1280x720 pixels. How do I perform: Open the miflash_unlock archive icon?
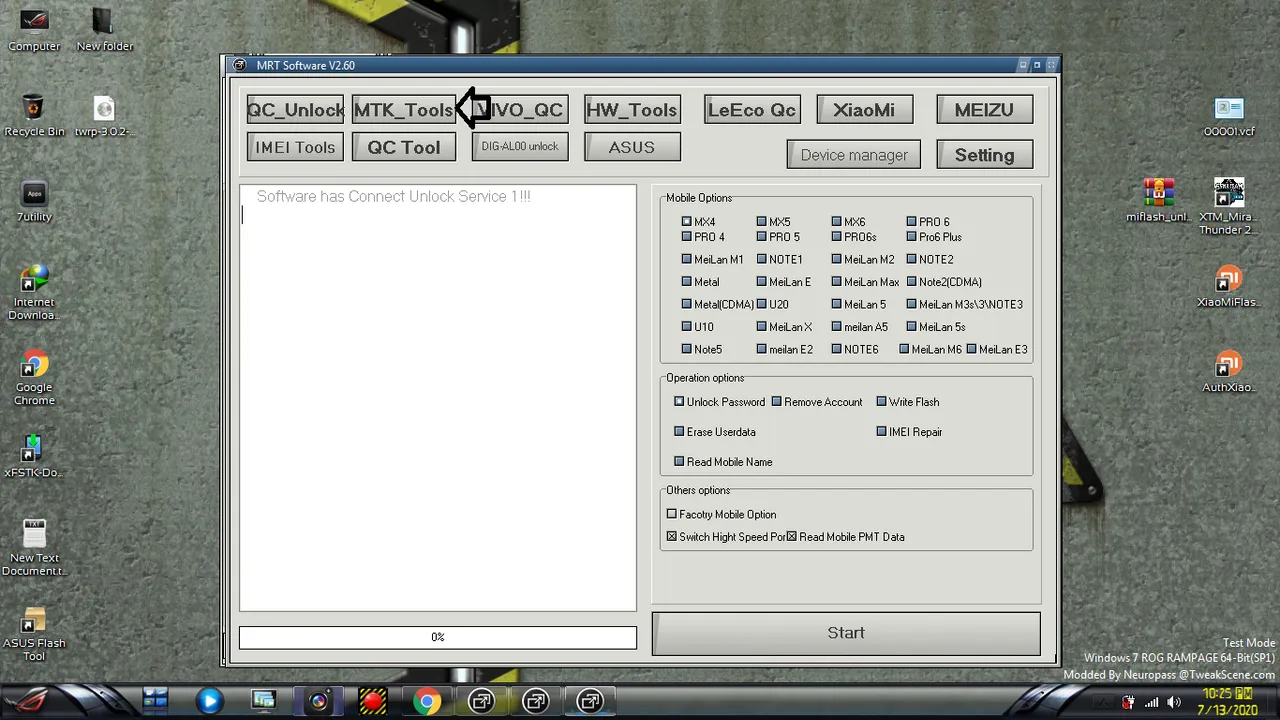point(1159,200)
